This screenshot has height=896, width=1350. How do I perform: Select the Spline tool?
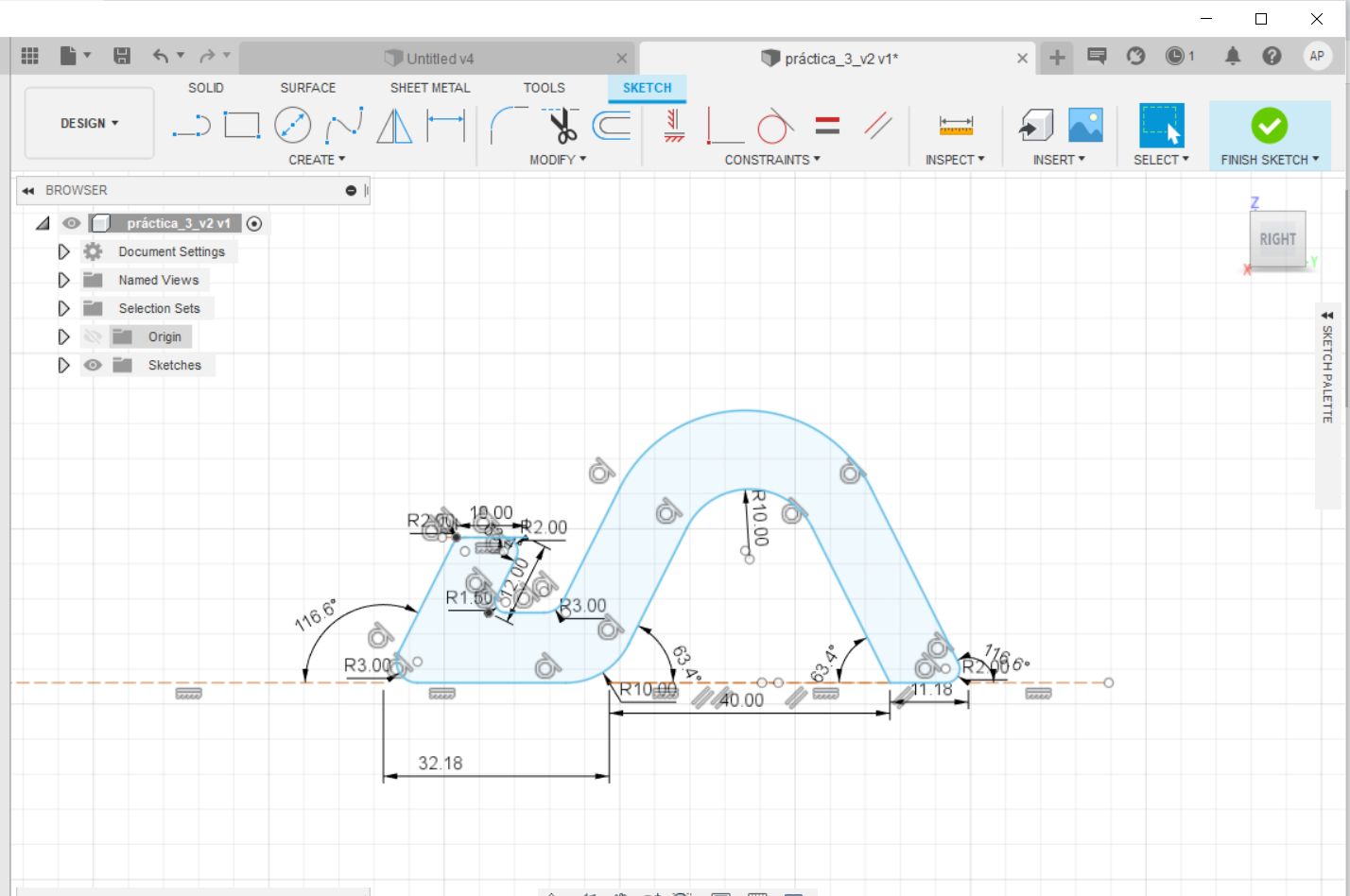tap(344, 125)
